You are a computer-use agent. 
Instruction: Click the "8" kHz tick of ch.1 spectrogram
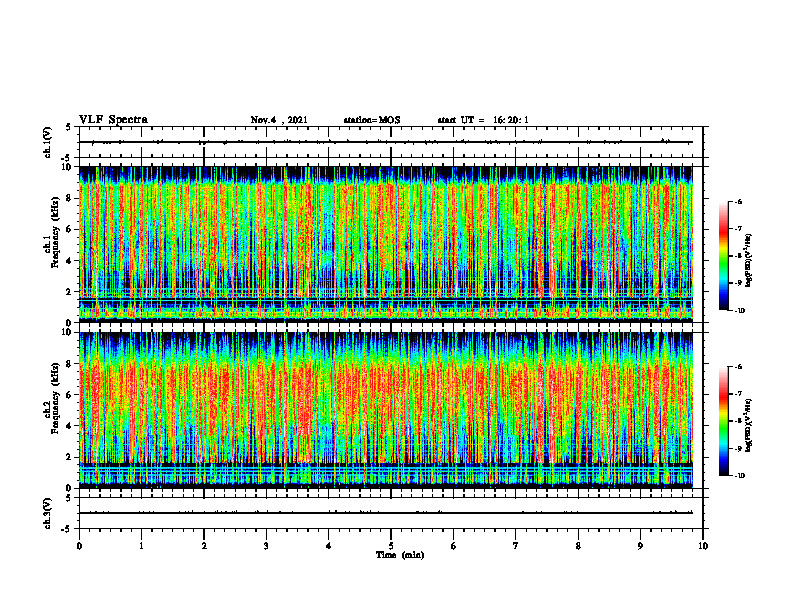[70, 198]
